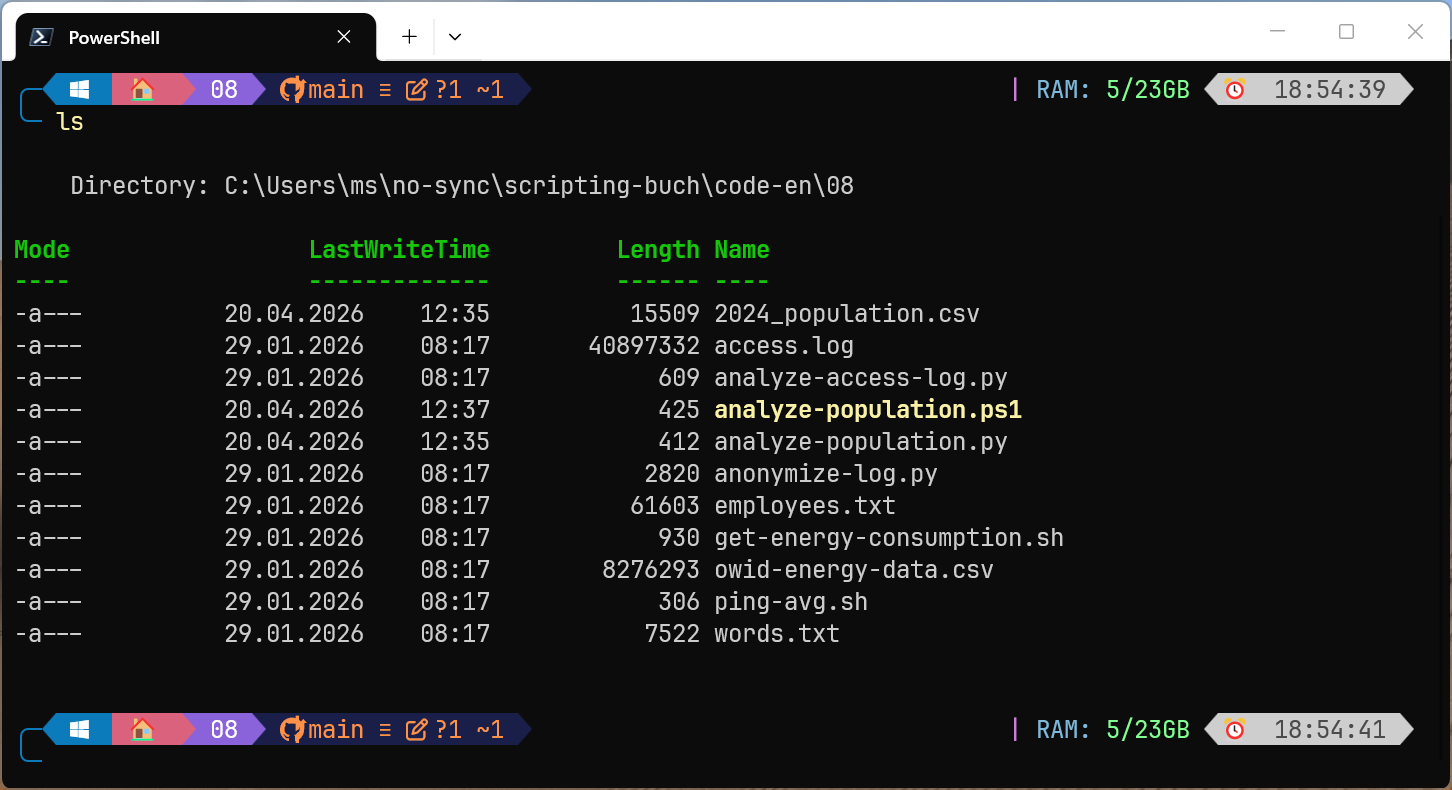Click the Length column header
This screenshot has width=1452, height=790.
click(x=657, y=250)
